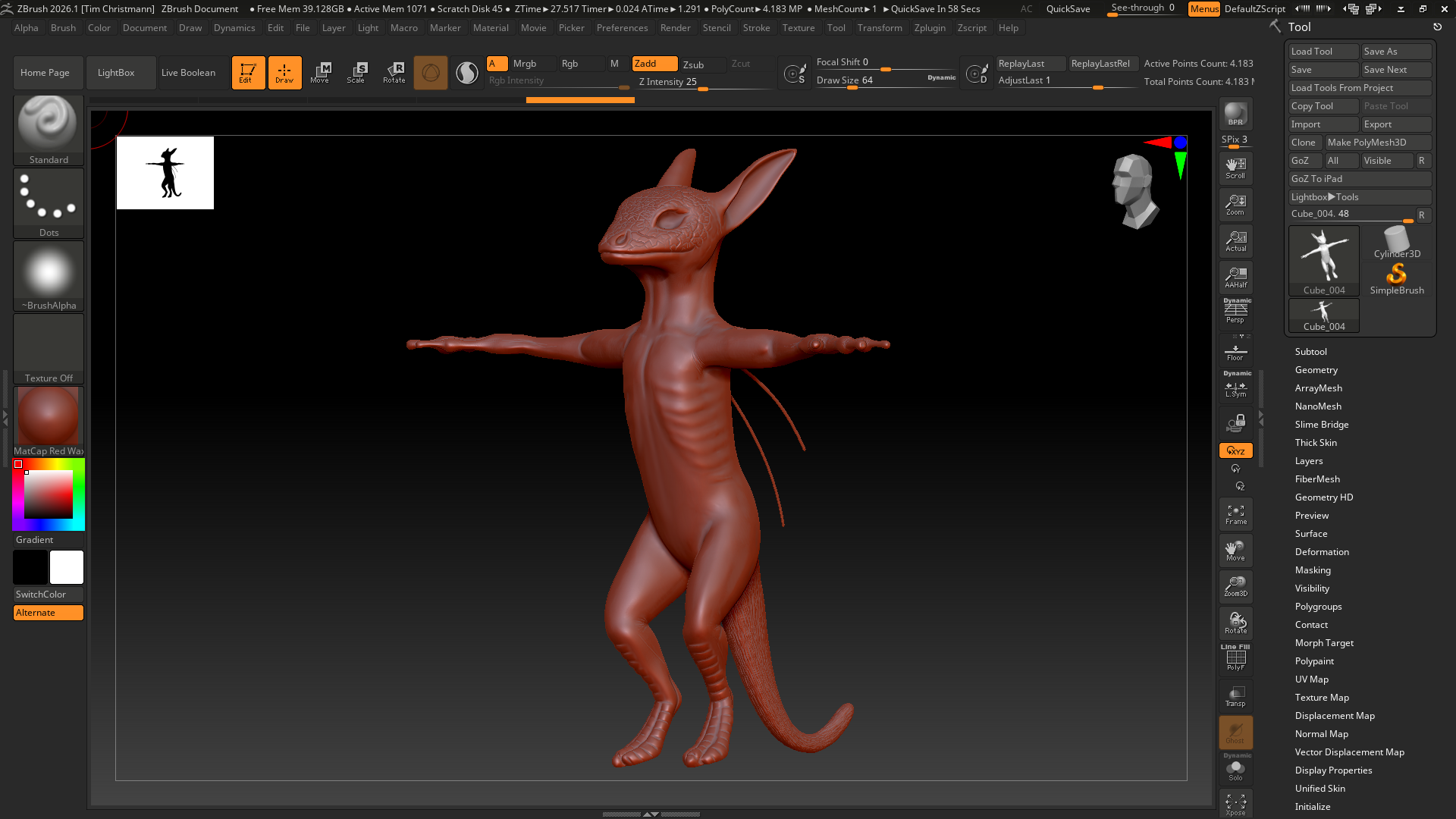The width and height of the screenshot is (1456, 819).
Task: Click the Zoom3D navigation icon
Action: pyautogui.click(x=1235, y=586)
